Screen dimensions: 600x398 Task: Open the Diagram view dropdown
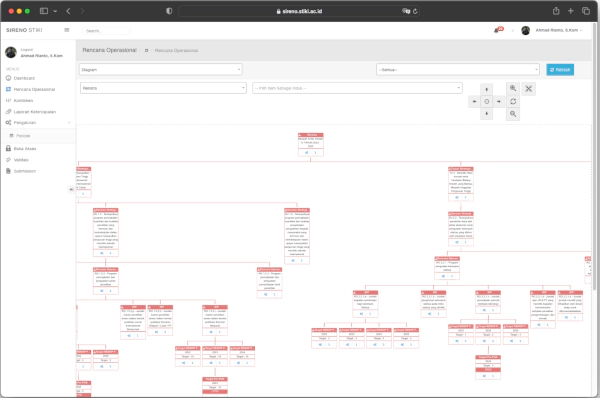[x=160, y=70]
